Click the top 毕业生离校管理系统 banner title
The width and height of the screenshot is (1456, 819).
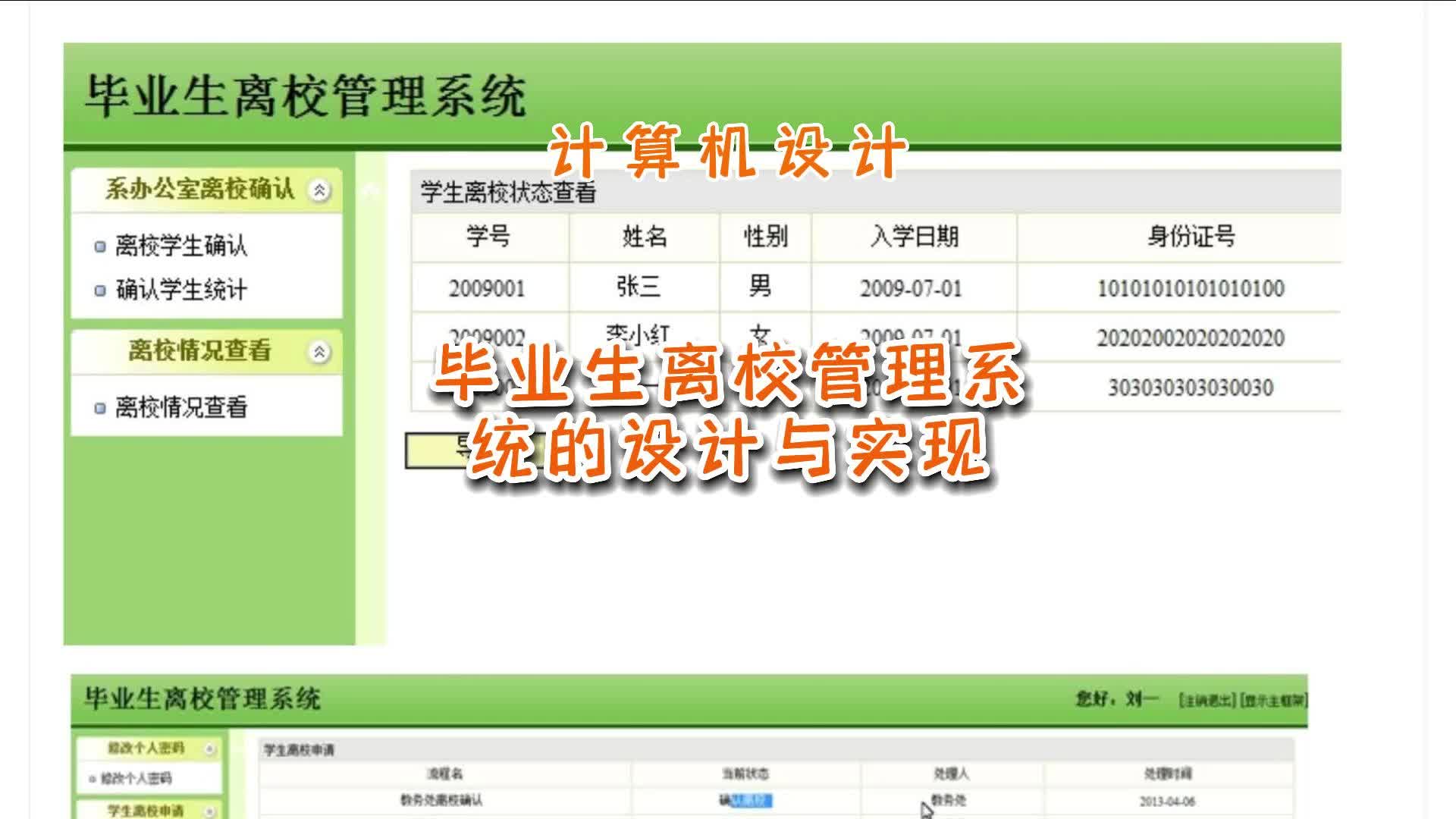305,96
